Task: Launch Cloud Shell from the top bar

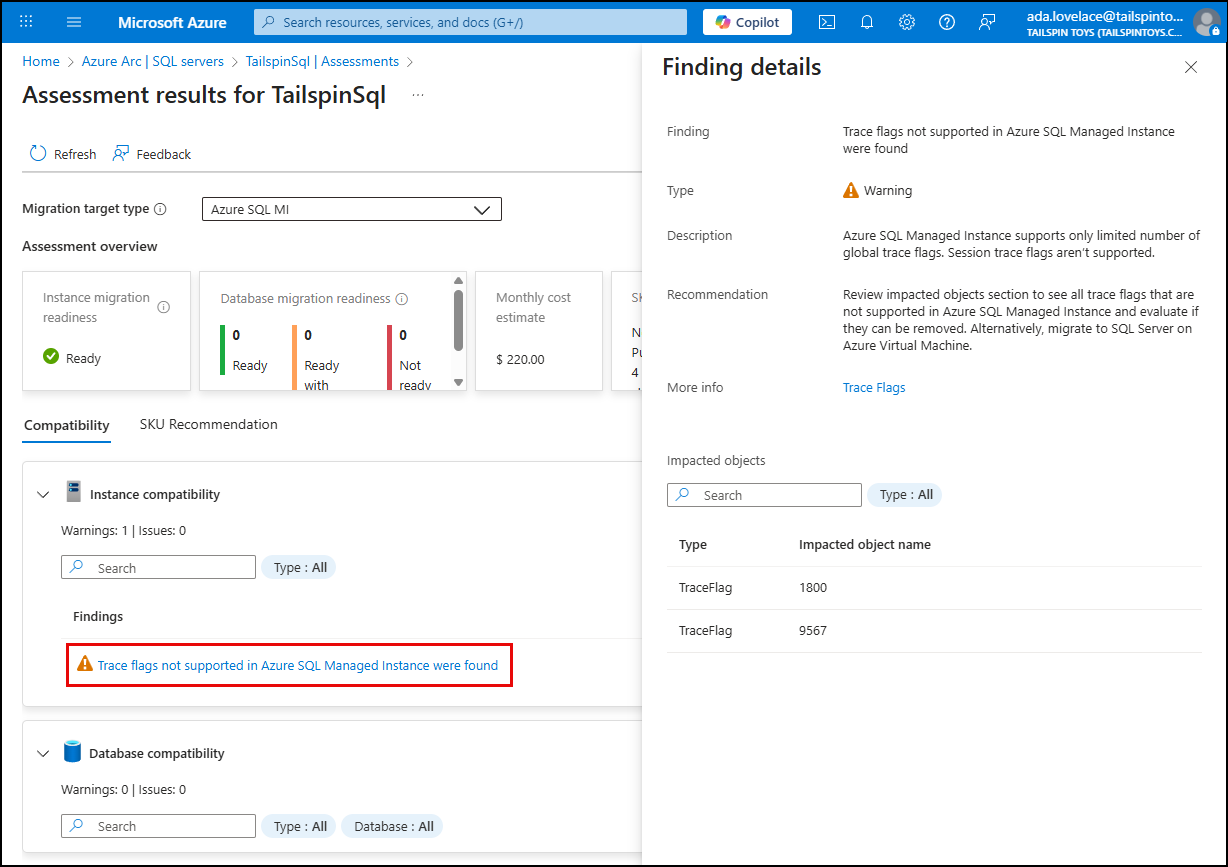Action: [x=826, y=21]
